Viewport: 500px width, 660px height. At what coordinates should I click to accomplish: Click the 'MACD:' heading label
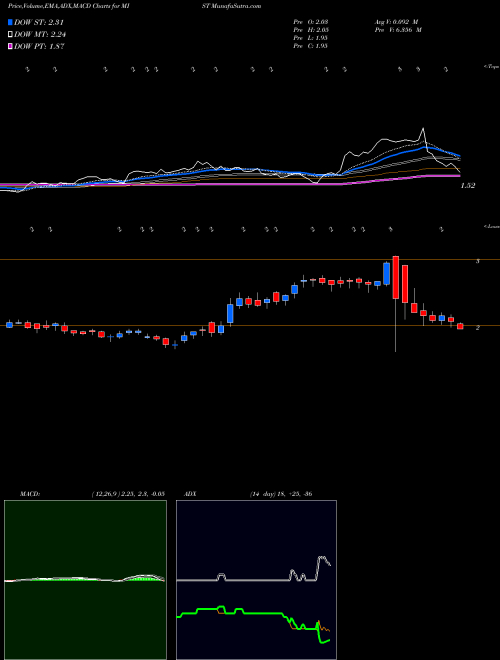(x=30, y=494)
